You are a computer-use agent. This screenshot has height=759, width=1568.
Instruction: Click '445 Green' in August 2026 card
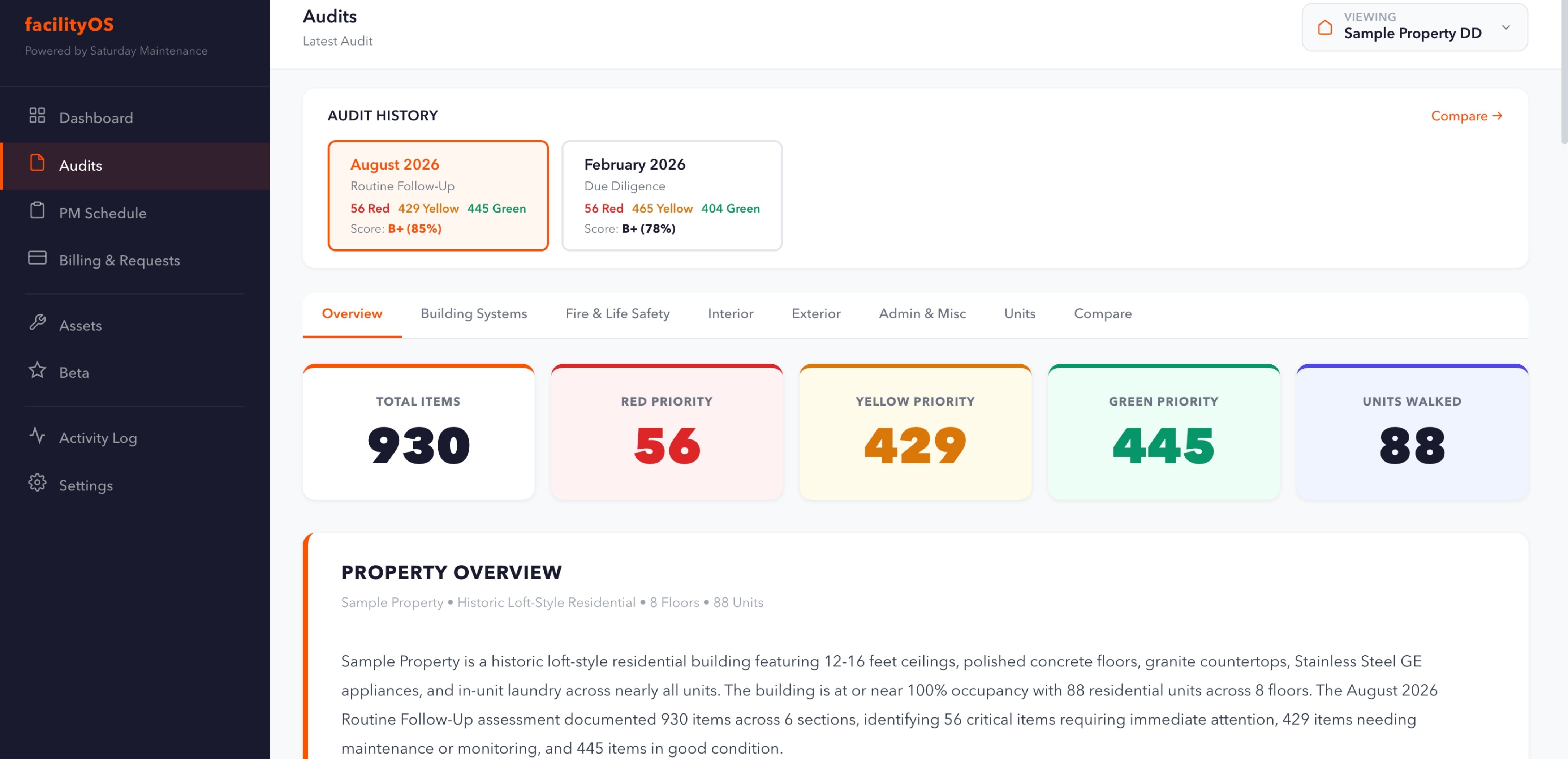497,208
